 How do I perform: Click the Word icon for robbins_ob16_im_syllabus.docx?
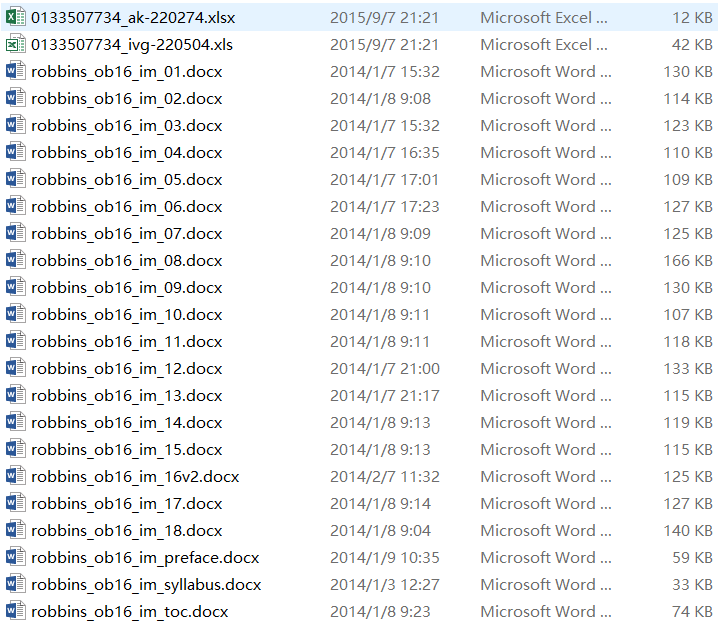tap(15, 584)
